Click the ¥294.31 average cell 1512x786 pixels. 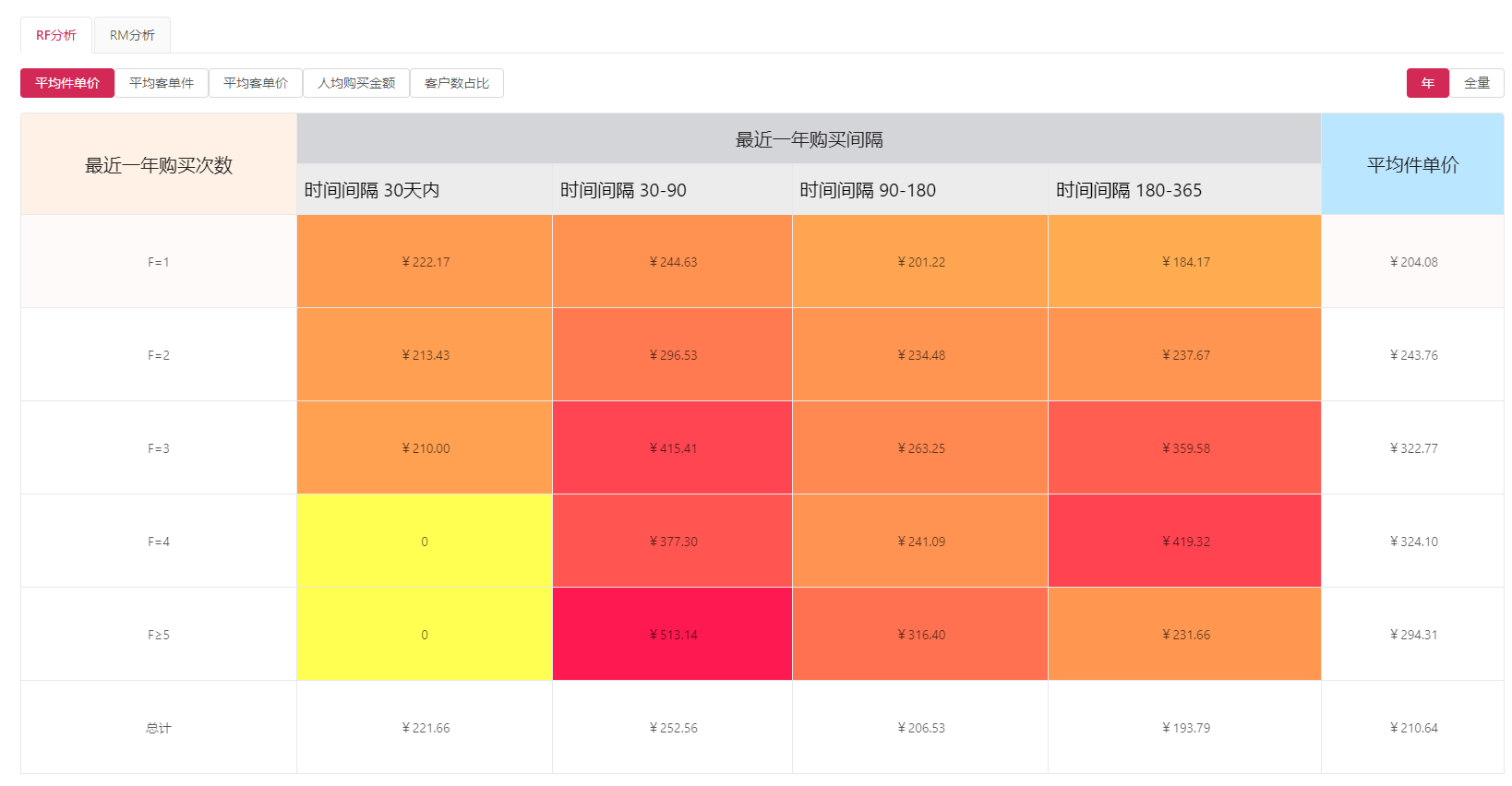click(x=1412, y=635)
